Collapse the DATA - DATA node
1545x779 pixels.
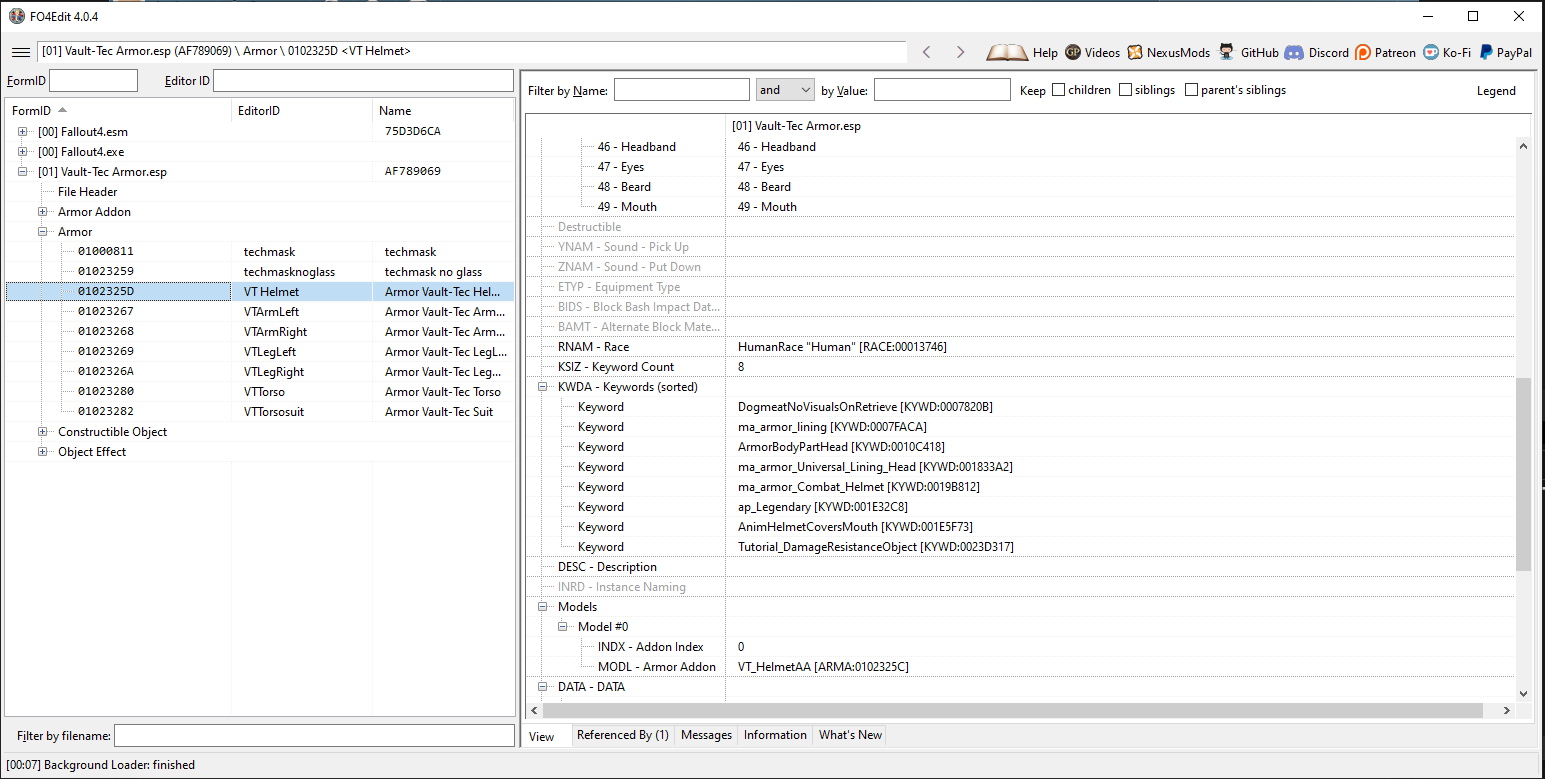click(543, 687)
